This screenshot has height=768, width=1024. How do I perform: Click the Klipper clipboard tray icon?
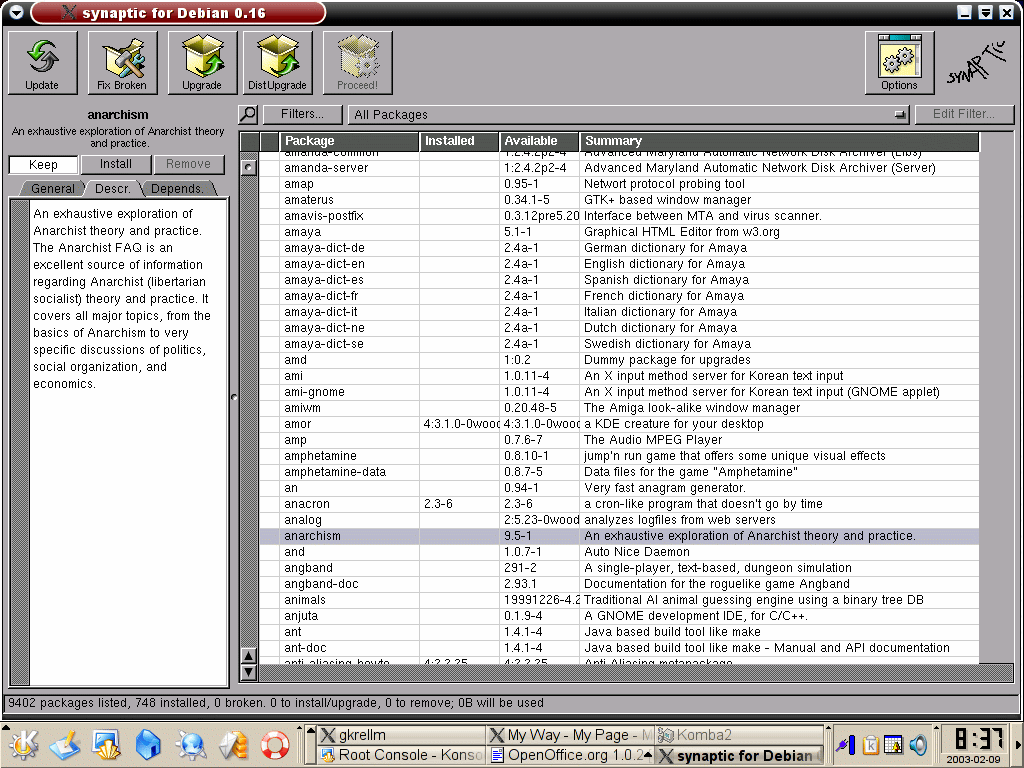pyautogui.click(x=871, y=744)
